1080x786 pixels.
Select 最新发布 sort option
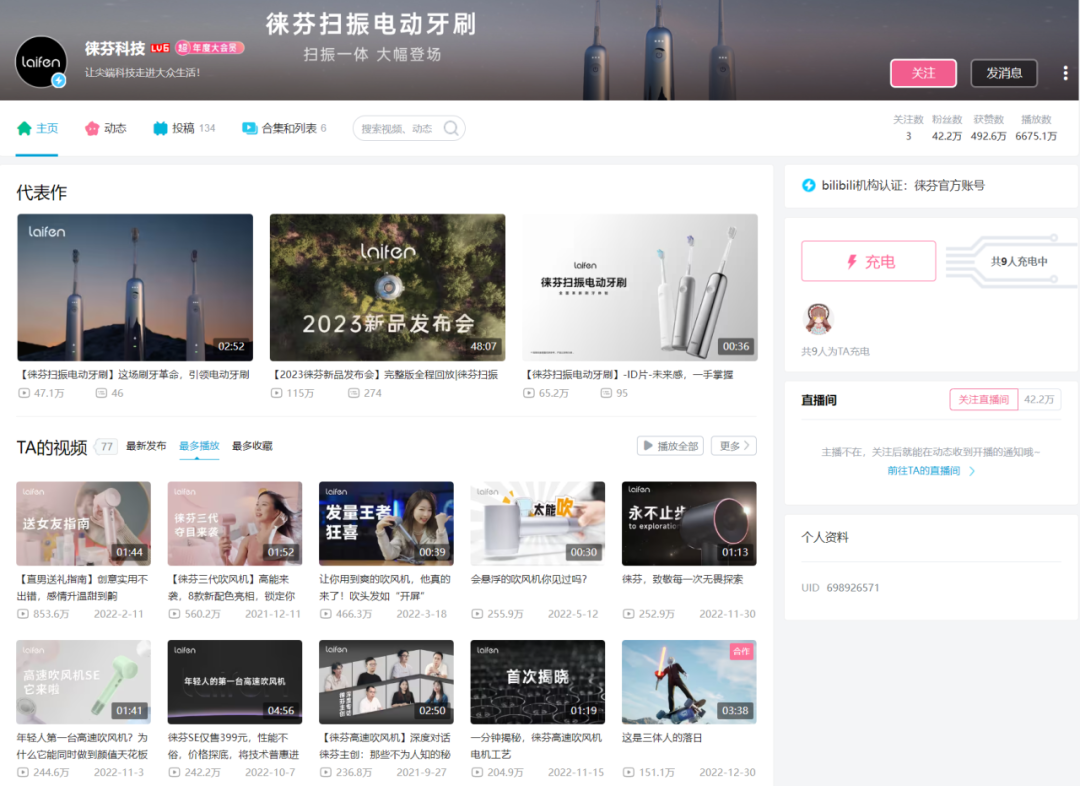pyautogui.click(x=146, y=446)
